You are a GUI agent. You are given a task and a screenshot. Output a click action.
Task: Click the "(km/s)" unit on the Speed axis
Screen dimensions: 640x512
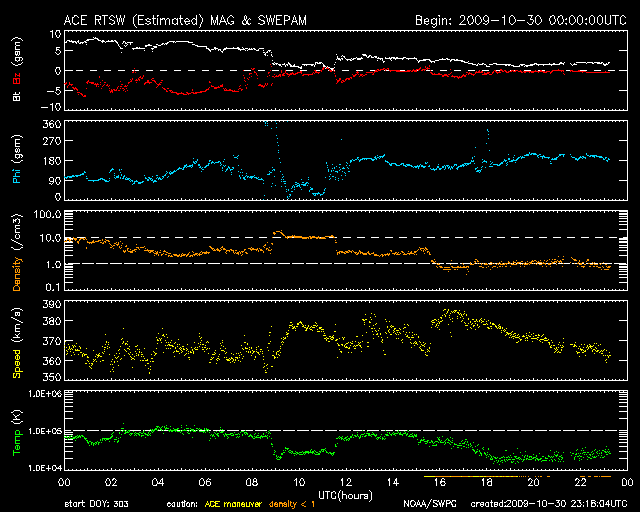17,326
